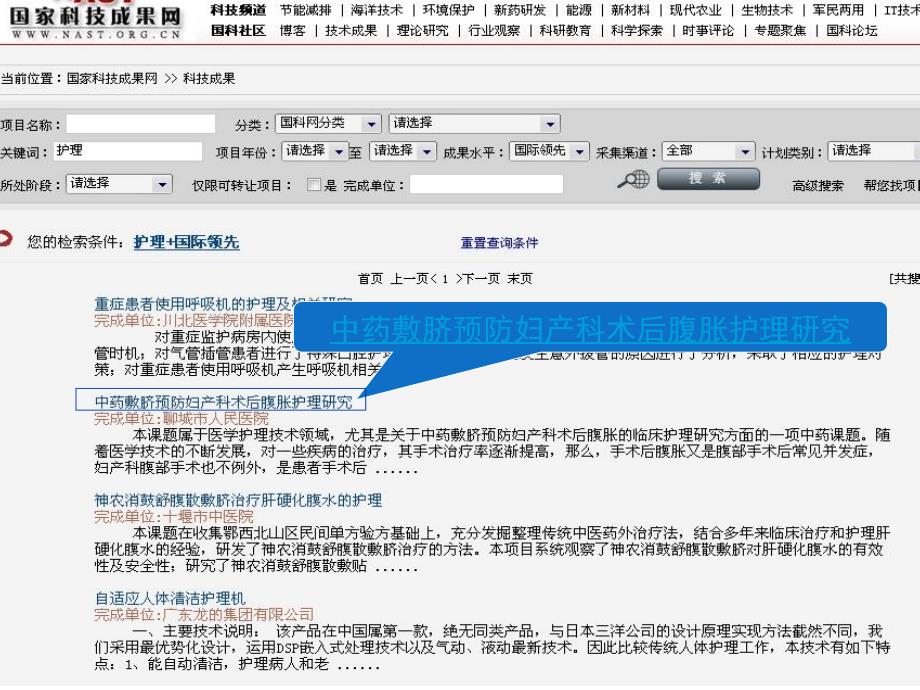Click the 关键词 field containing 护理

click(128, 151)
